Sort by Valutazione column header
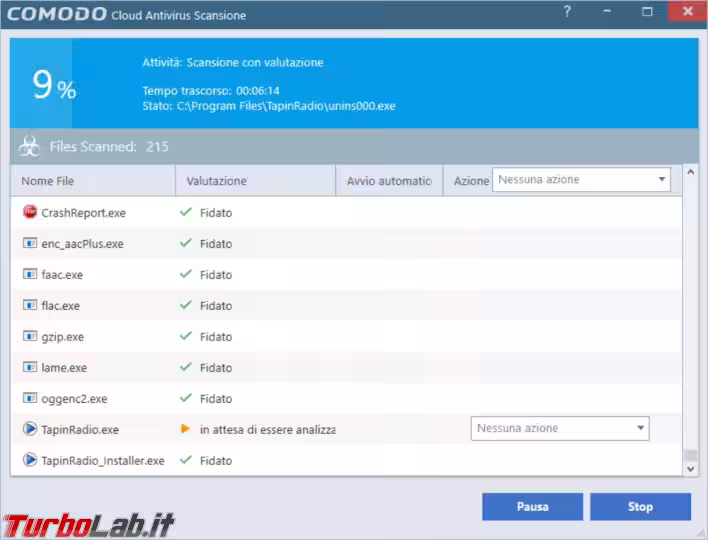The width and height of the screenshot is (708, 540). [x=256, y=181]
